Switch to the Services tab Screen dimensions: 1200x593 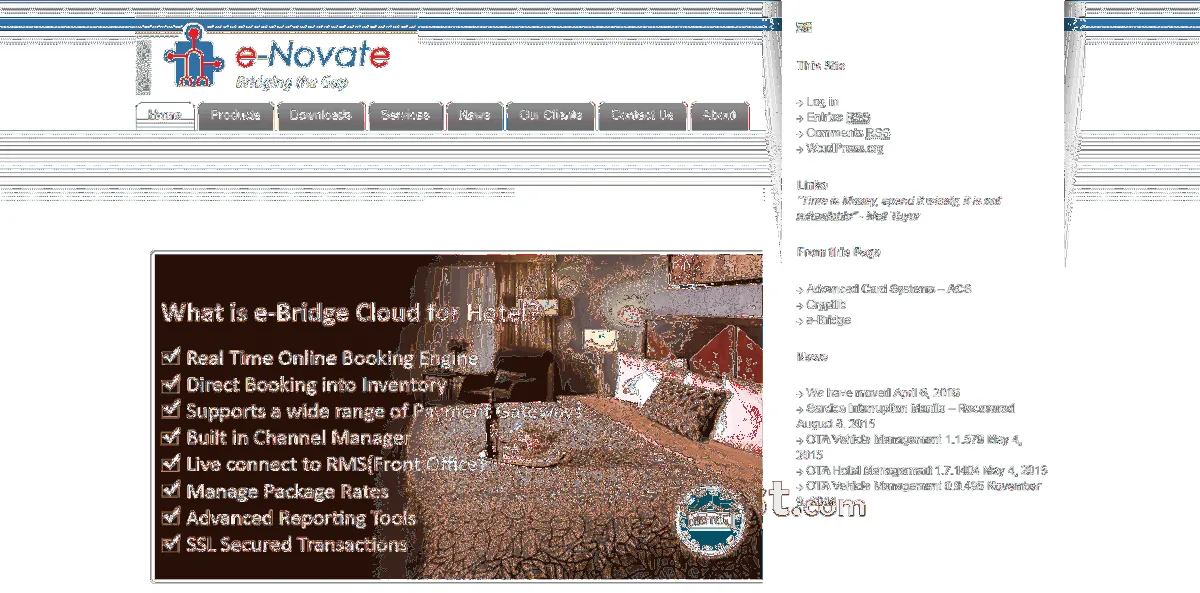coord(405,115)
